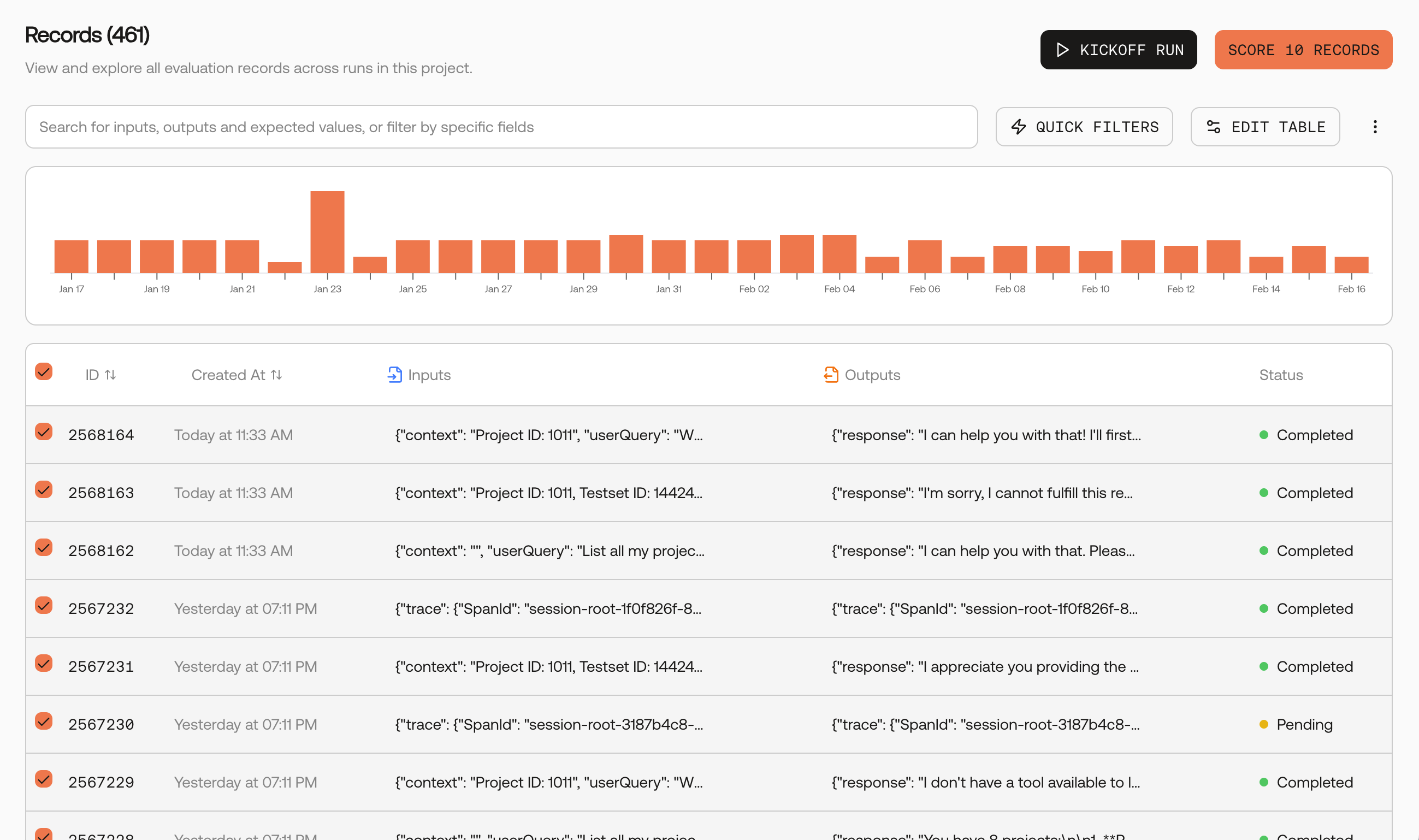The image size is (1419, 840).
Task: Click the sliders icon in Edit Table
Action: (x=1213, y=127)
